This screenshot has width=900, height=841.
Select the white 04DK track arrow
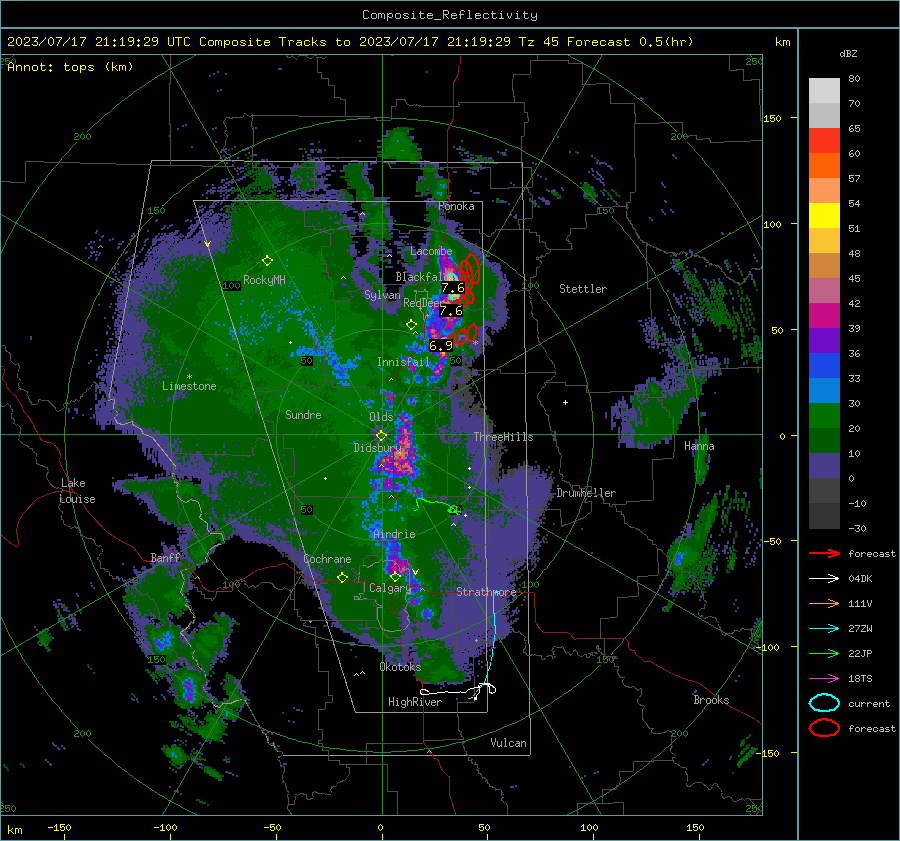[x=824, y=579]
